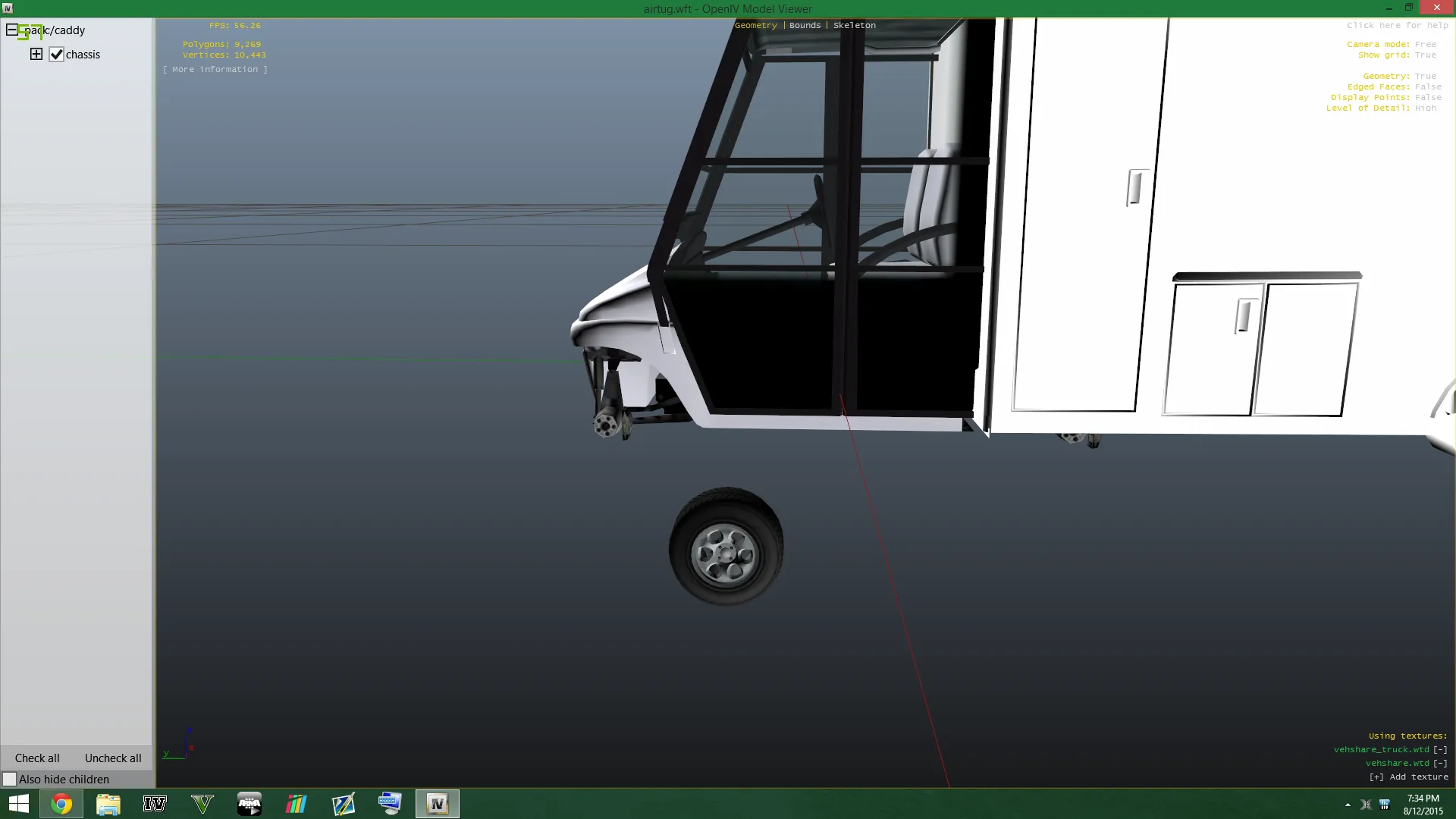This screenshot has width=1456, height=819.
Task: Open the GTA IV taskbar icon
Action: pos(155,804)
